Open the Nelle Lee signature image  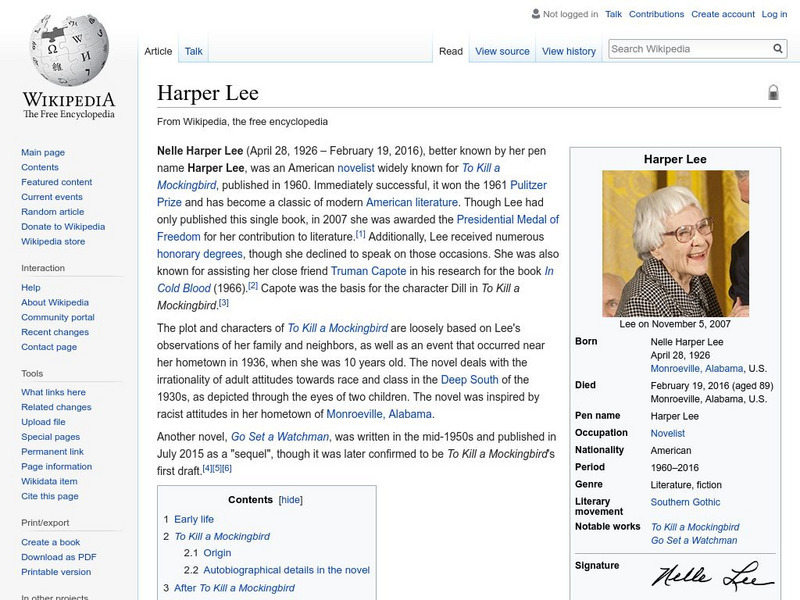[713, 575]
